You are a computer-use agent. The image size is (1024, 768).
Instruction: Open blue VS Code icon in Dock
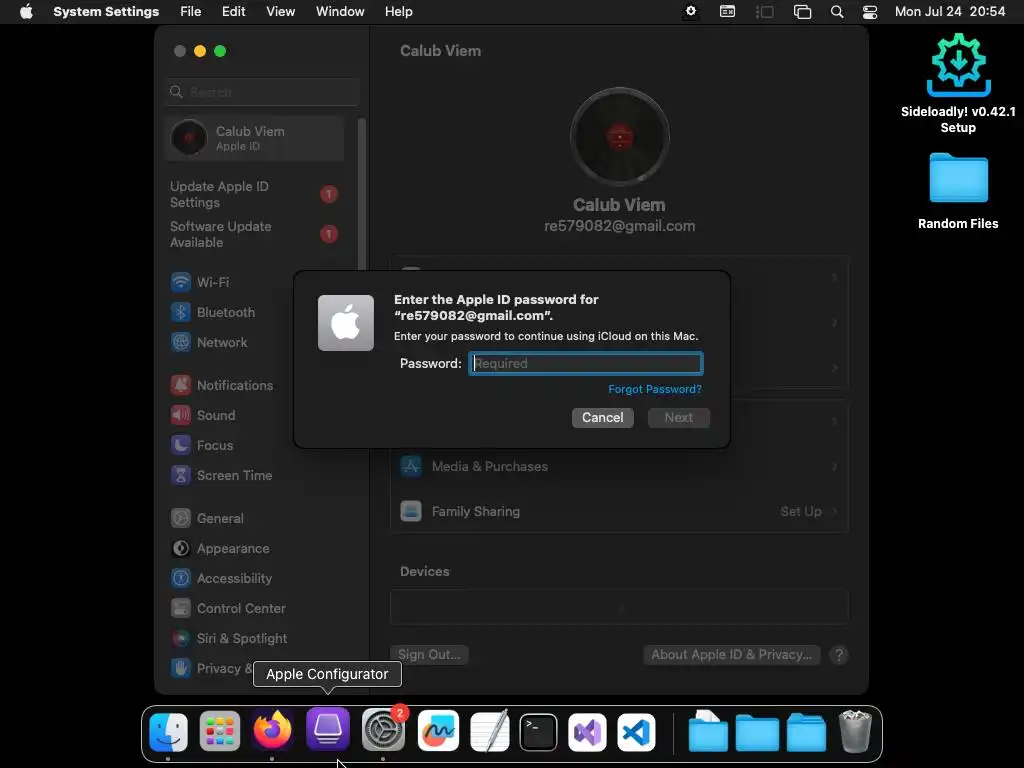click(637, 731)
